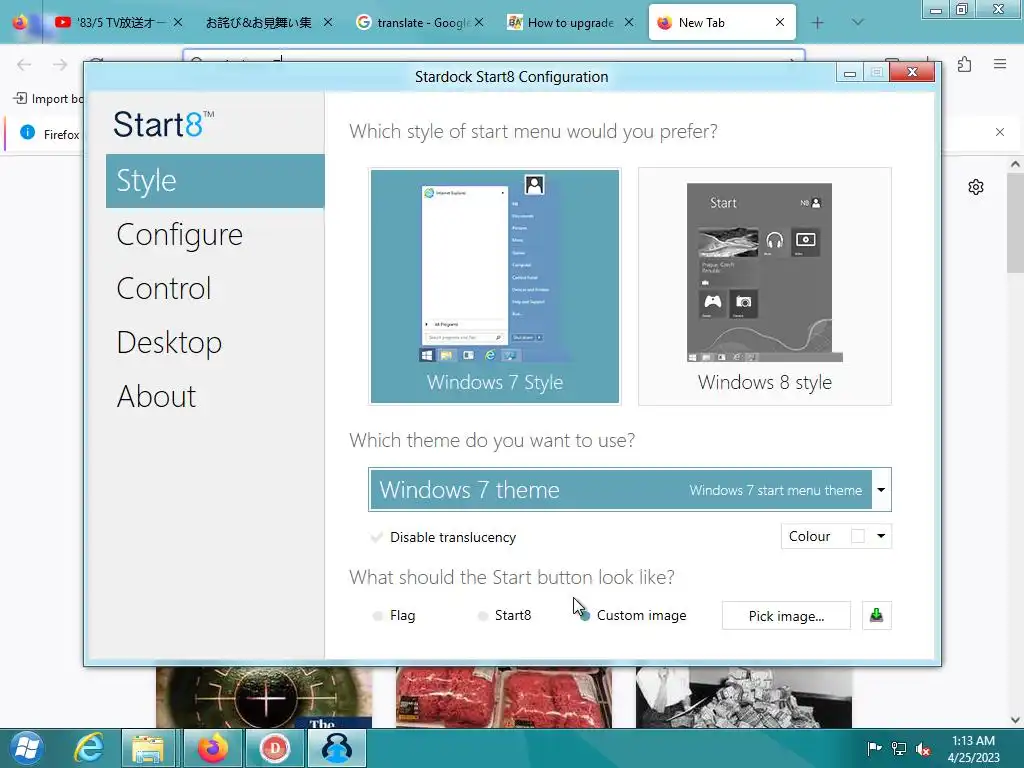
Task: Click the Pick image... button
Action: point(786,616)
